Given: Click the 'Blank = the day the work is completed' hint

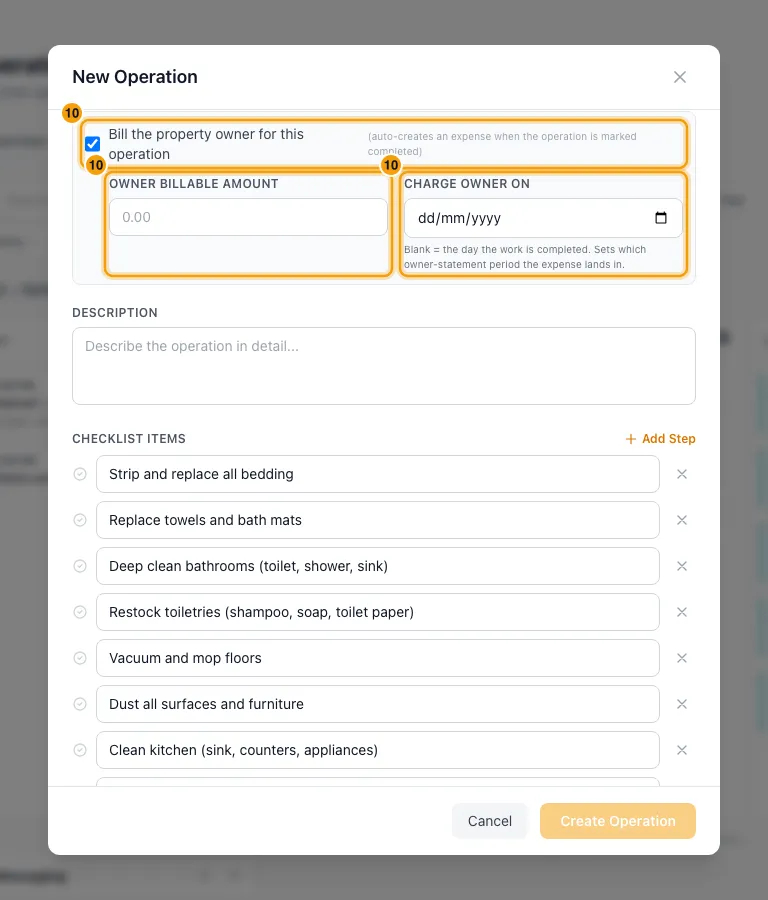Looking at the screenshot, I should tap(525, 257).
